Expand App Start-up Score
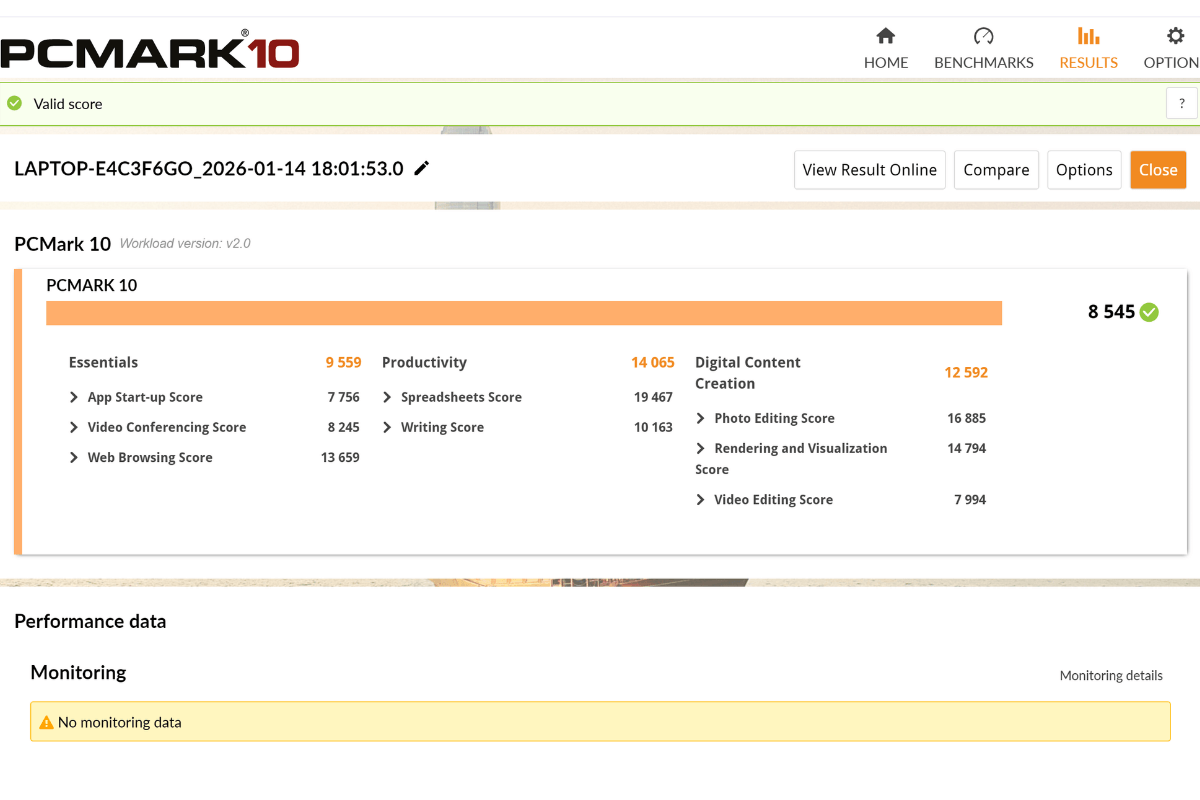This screenshot has width=1200, height=800. (74, 397)
